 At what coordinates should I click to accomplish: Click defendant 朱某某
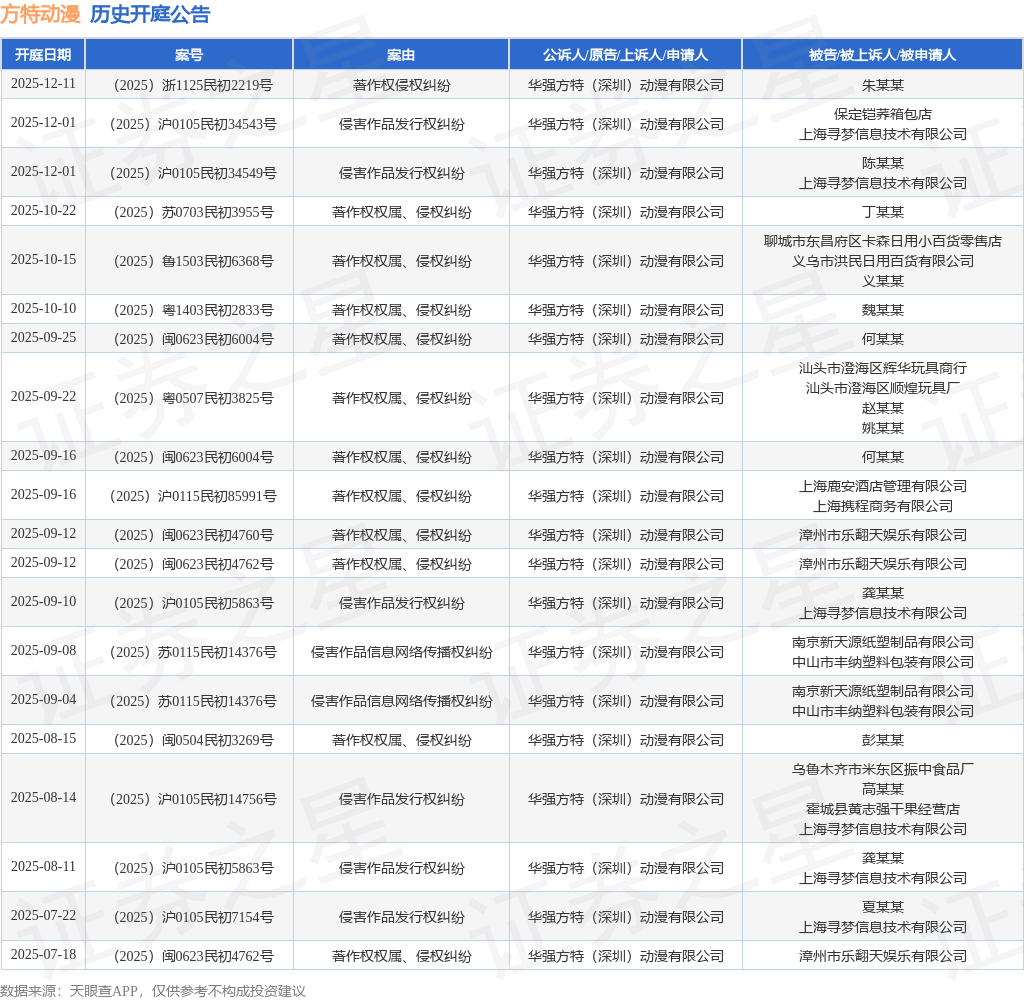(882, 85)
